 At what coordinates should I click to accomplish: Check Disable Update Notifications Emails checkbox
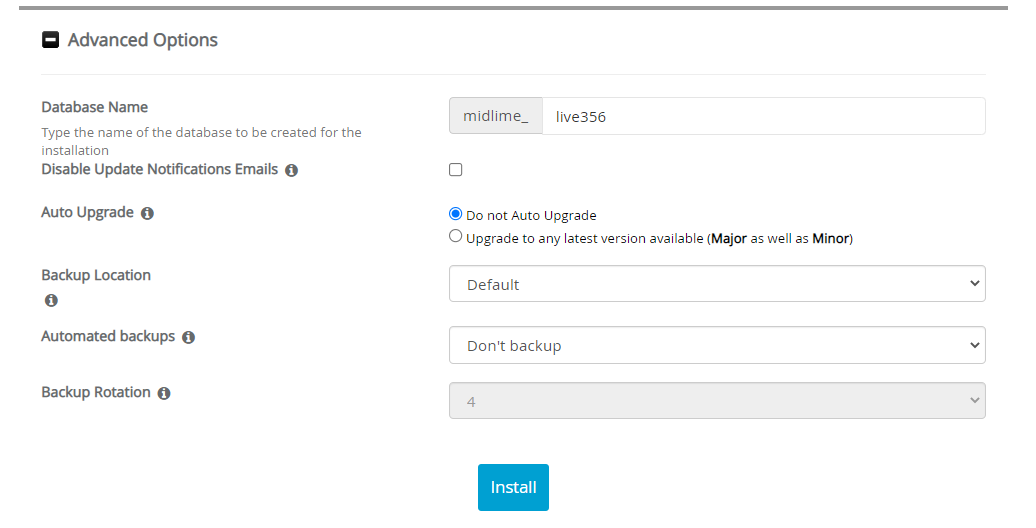tap(455, 170)
